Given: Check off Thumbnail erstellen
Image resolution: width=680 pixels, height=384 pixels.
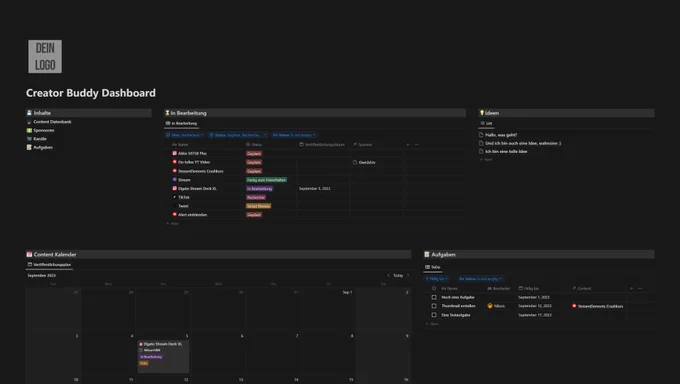Looking at the screenshot, I should point(434,306).
